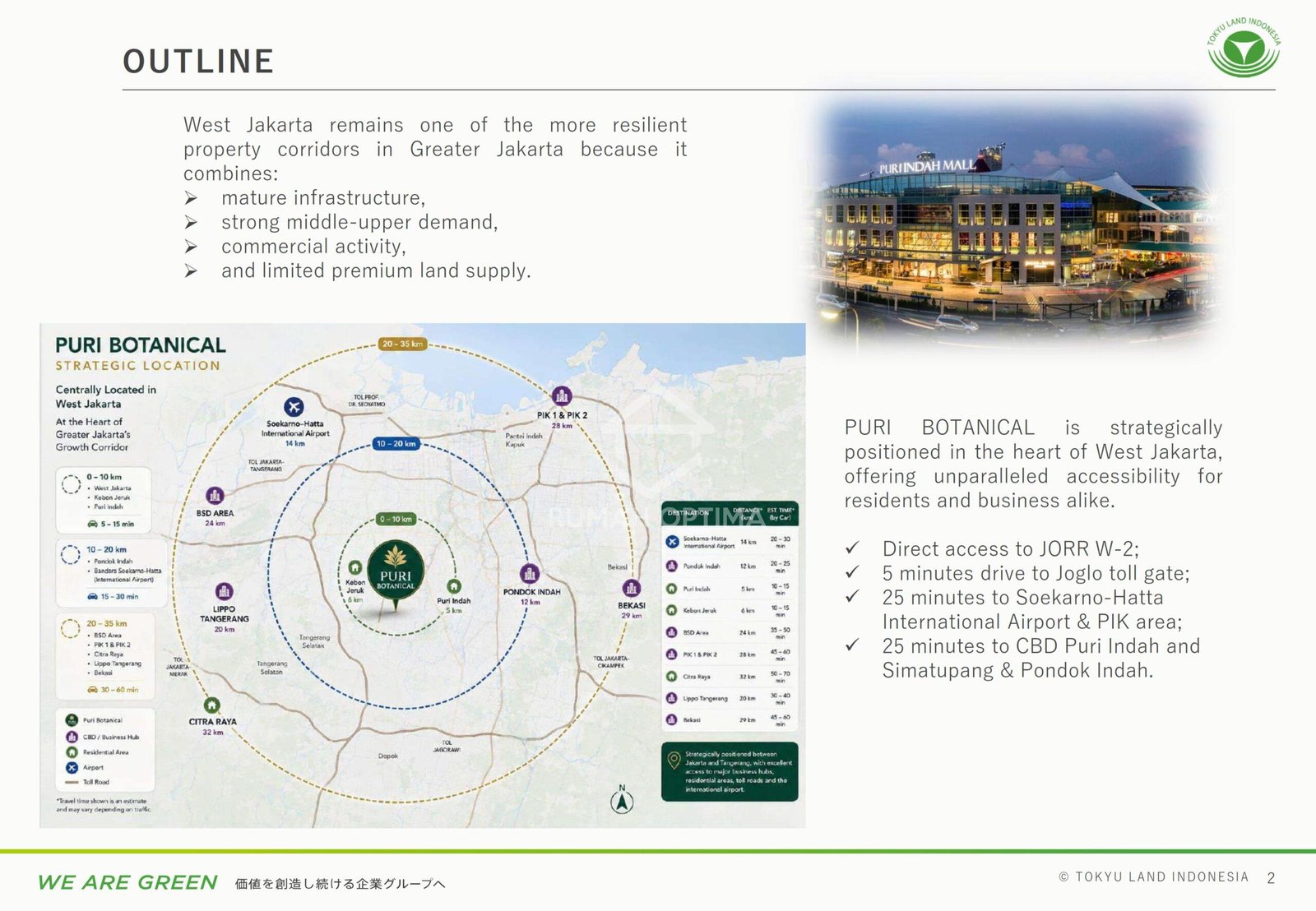Select the PIK 1 & PIK 2 map icon

tap(561, 395)
